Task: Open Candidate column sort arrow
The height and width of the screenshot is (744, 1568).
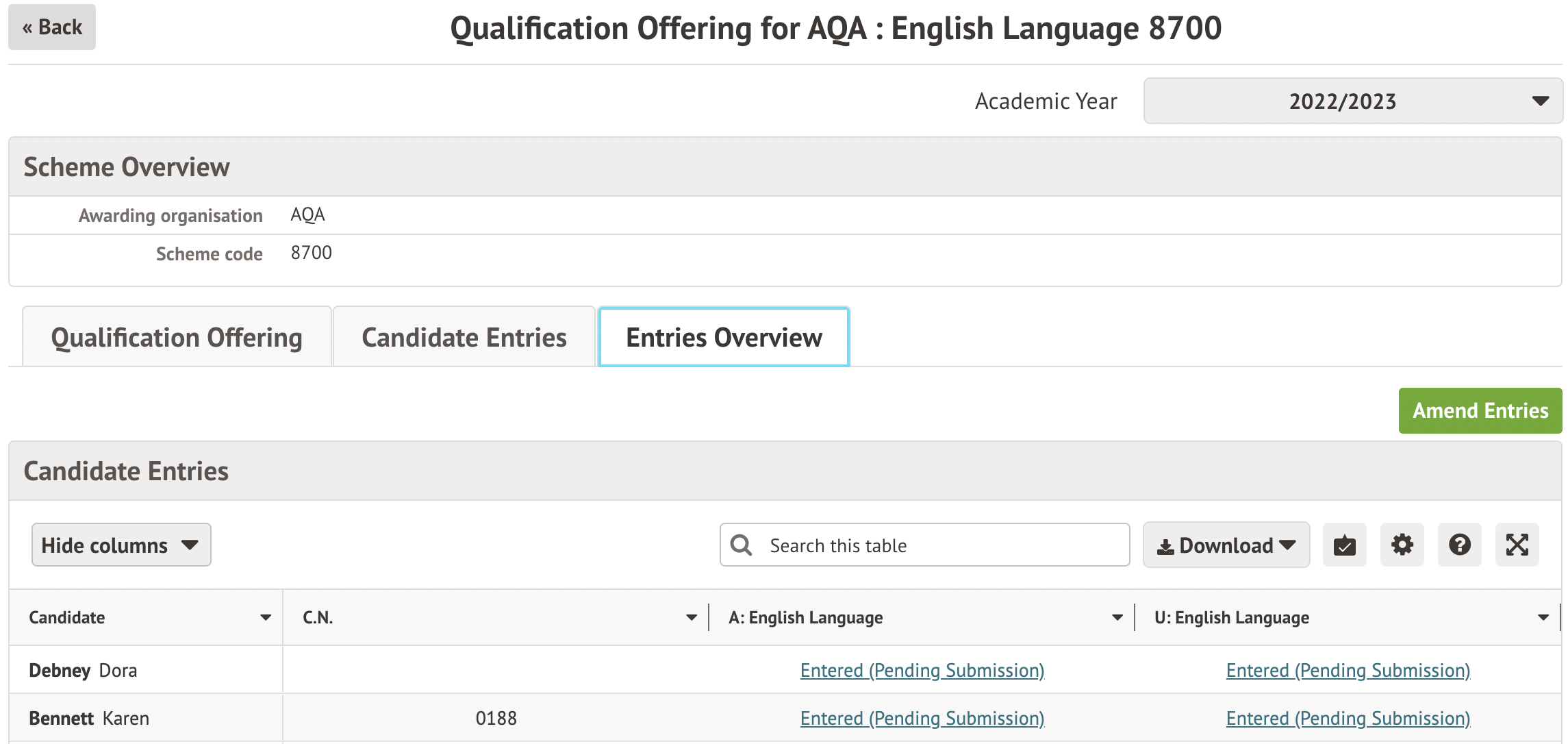Action: tap(266, 618)
